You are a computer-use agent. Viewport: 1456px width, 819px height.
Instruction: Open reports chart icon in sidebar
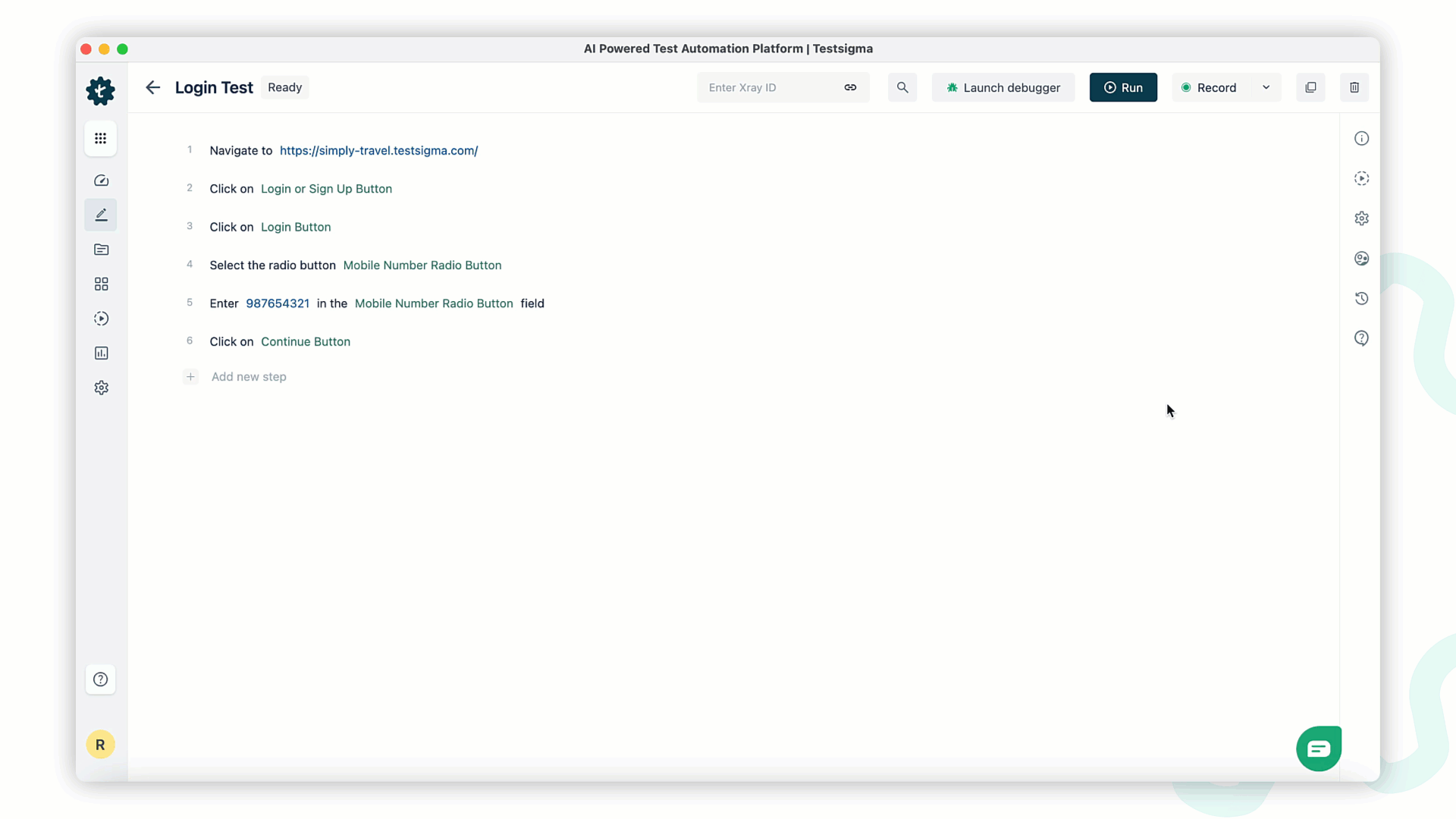click(x=101, y=353)
